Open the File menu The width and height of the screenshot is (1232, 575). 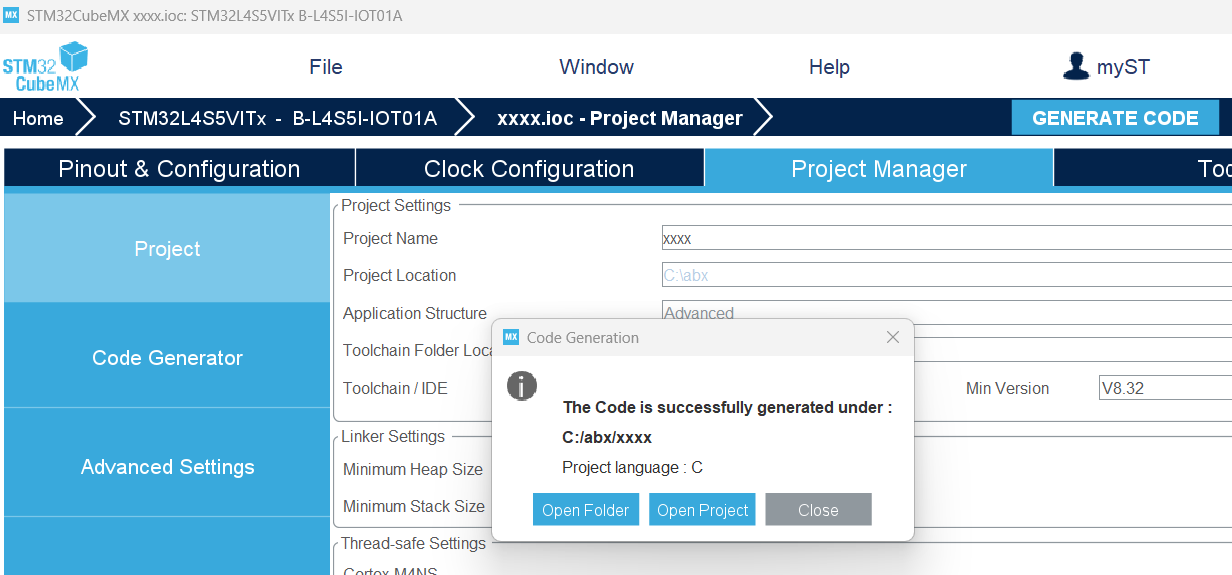[326, 67]
